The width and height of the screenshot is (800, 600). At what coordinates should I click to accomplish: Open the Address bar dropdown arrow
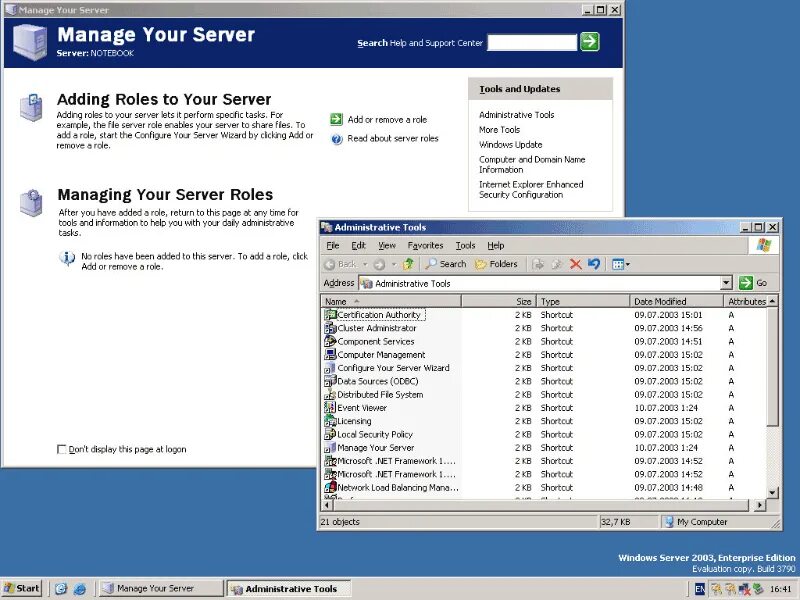pyautogui.click(x=727, y=283)
